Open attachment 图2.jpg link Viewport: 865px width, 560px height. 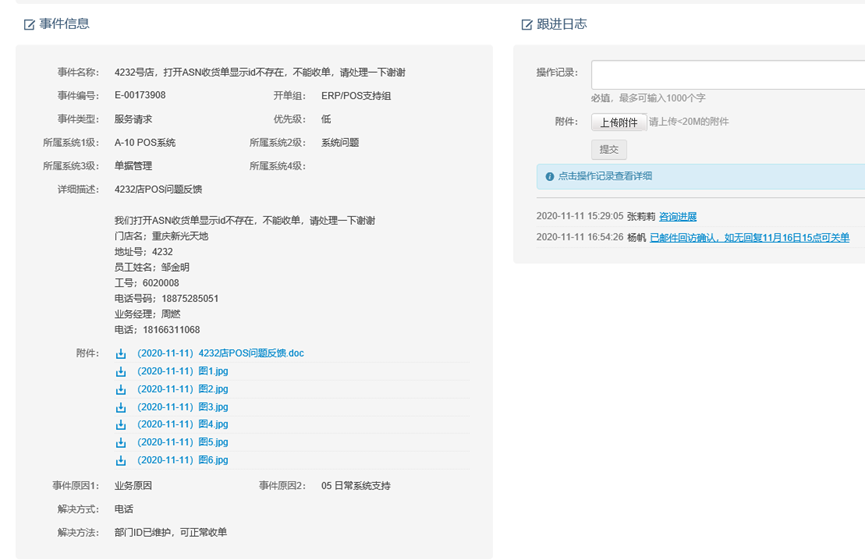click(183, 389)
